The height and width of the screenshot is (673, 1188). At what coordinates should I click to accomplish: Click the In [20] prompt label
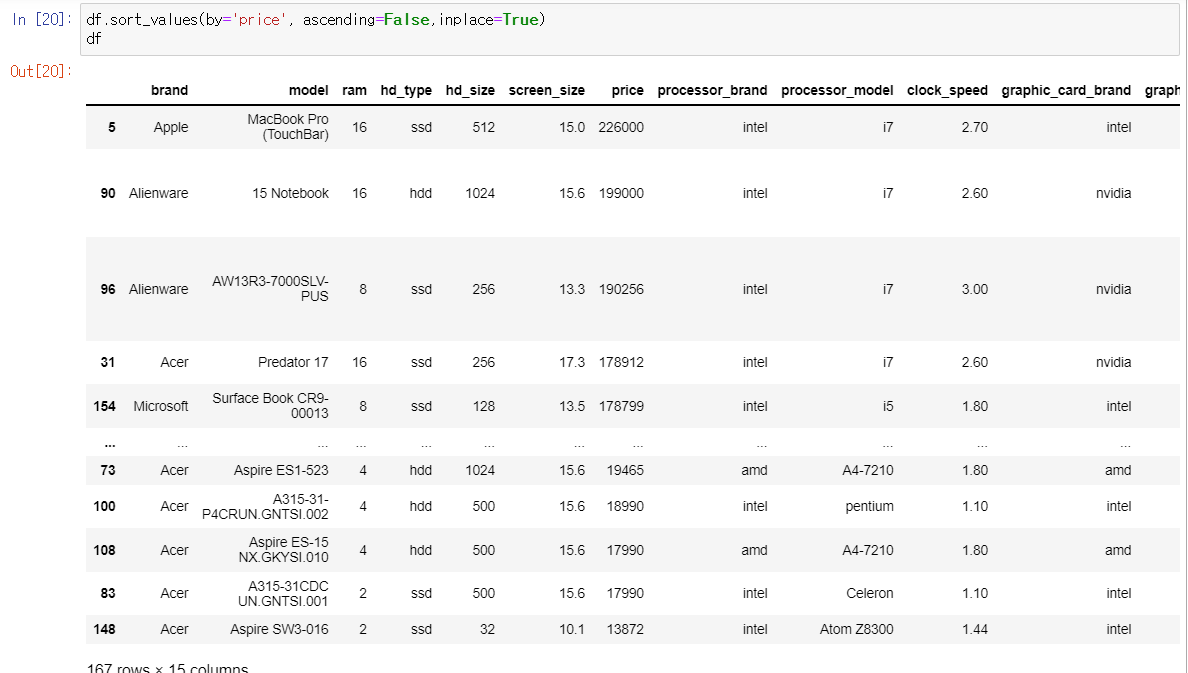(x=42, y=20)
